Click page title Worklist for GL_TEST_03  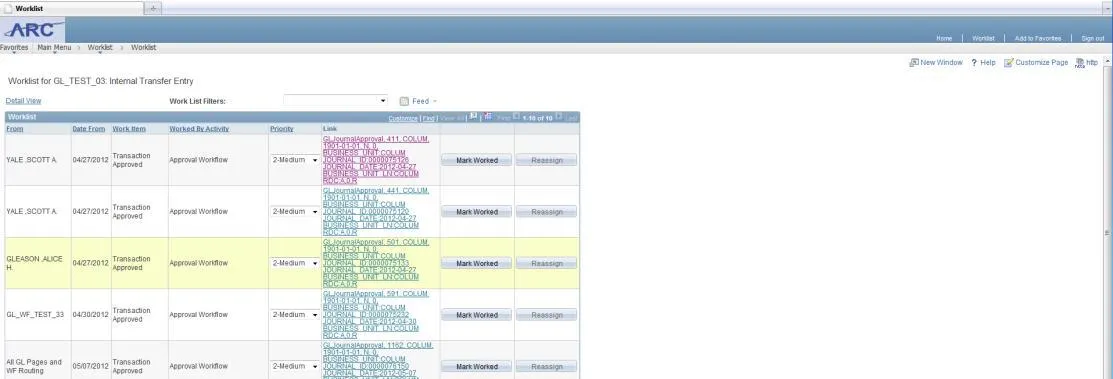pyautogui.click(x=101, y=82)
